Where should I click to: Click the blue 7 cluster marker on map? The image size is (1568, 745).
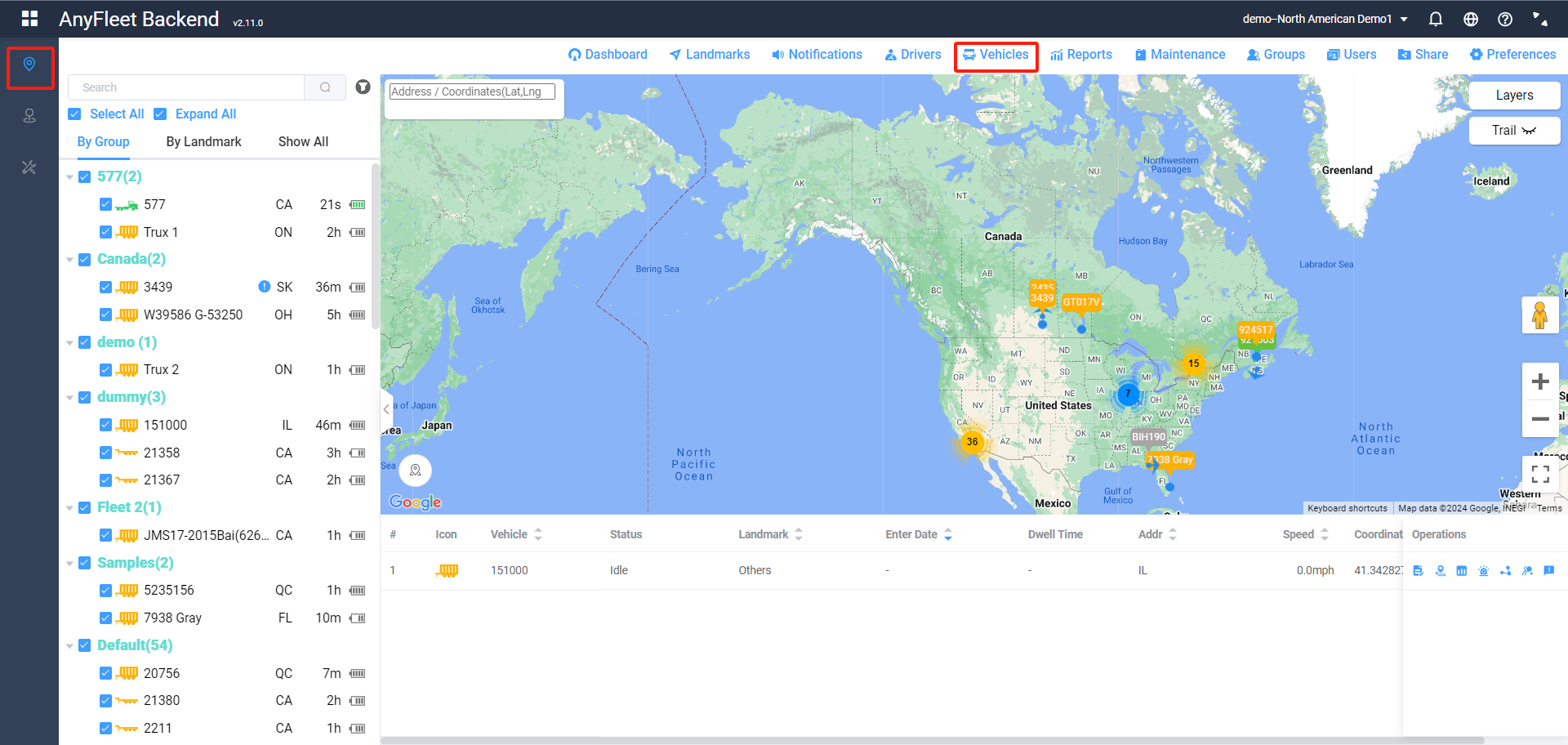(1128, 394)
